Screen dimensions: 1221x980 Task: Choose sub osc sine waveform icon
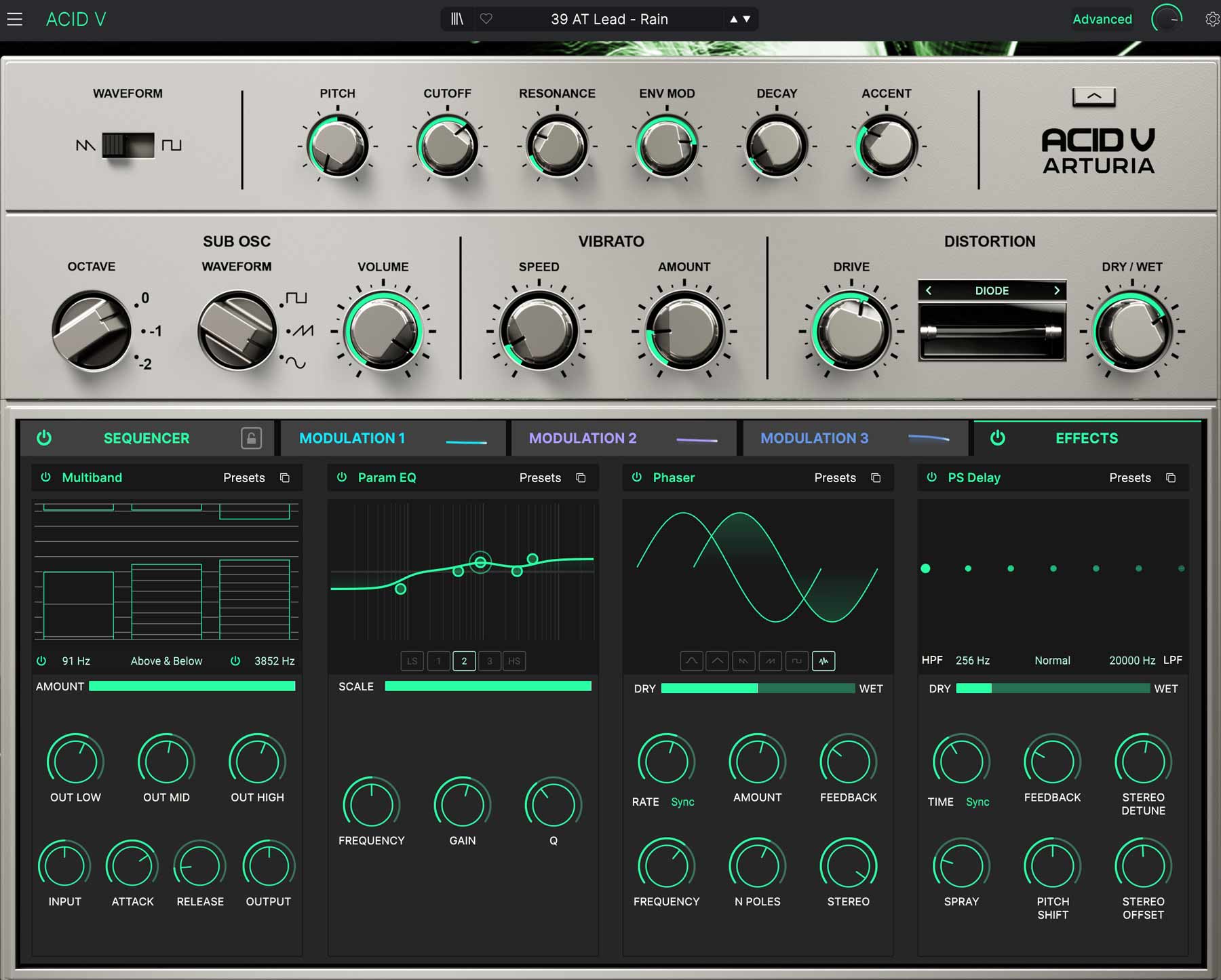[x=295, y=362]
